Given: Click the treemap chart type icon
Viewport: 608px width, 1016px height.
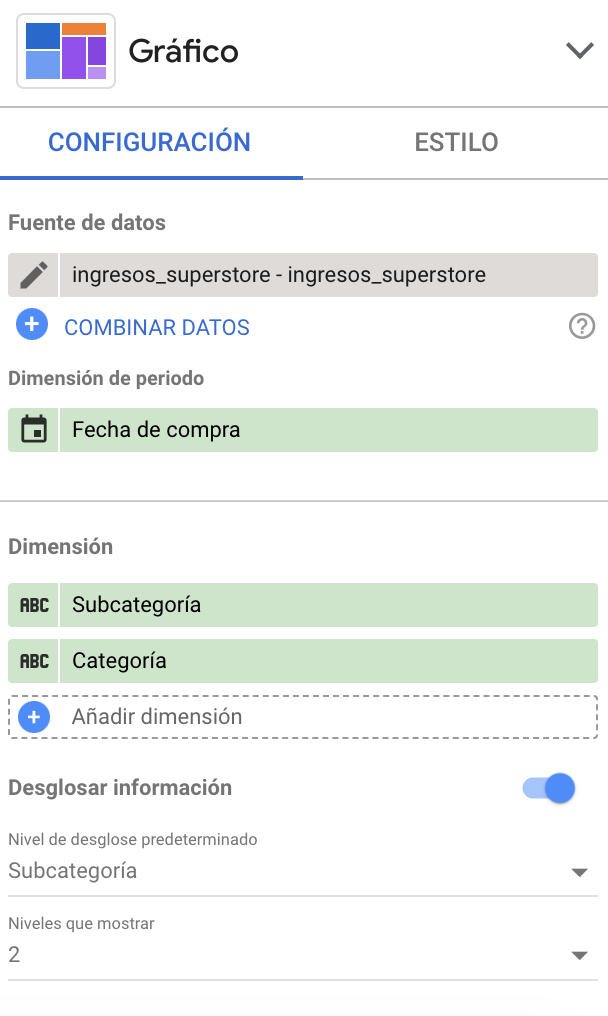Looking at the screenshot, I should pos(66,51).
